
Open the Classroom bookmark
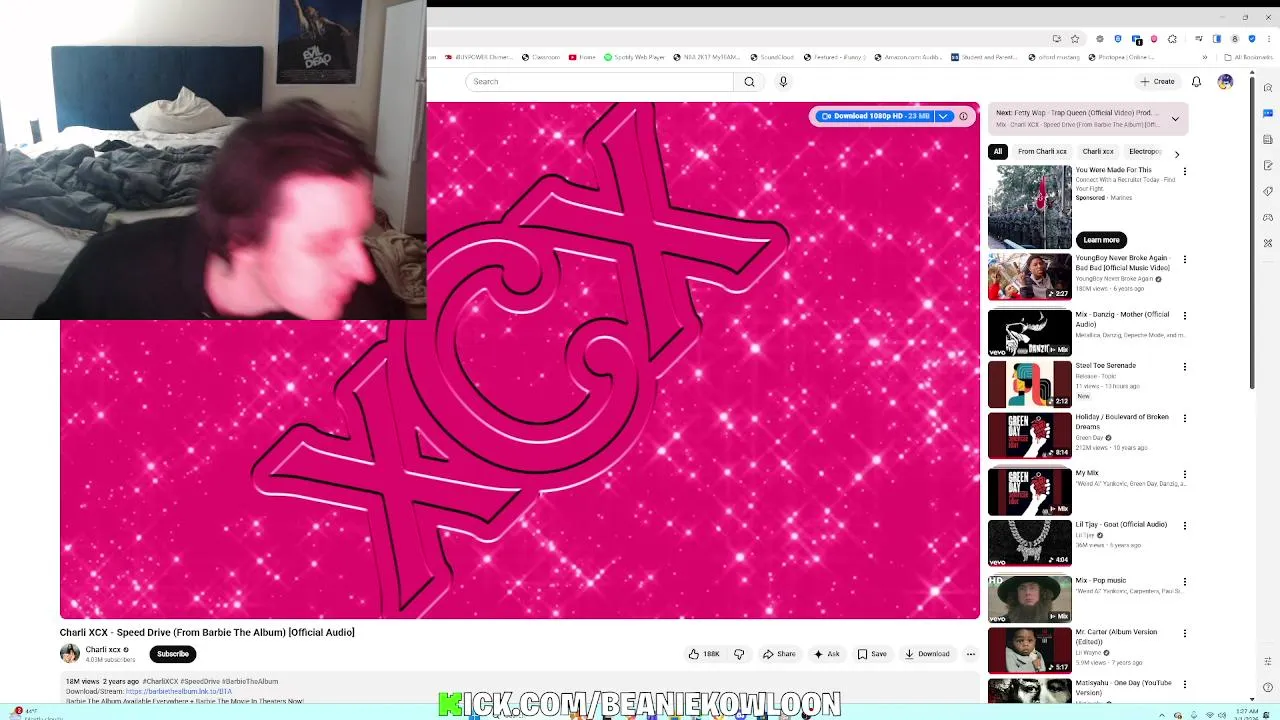(541, 57)
